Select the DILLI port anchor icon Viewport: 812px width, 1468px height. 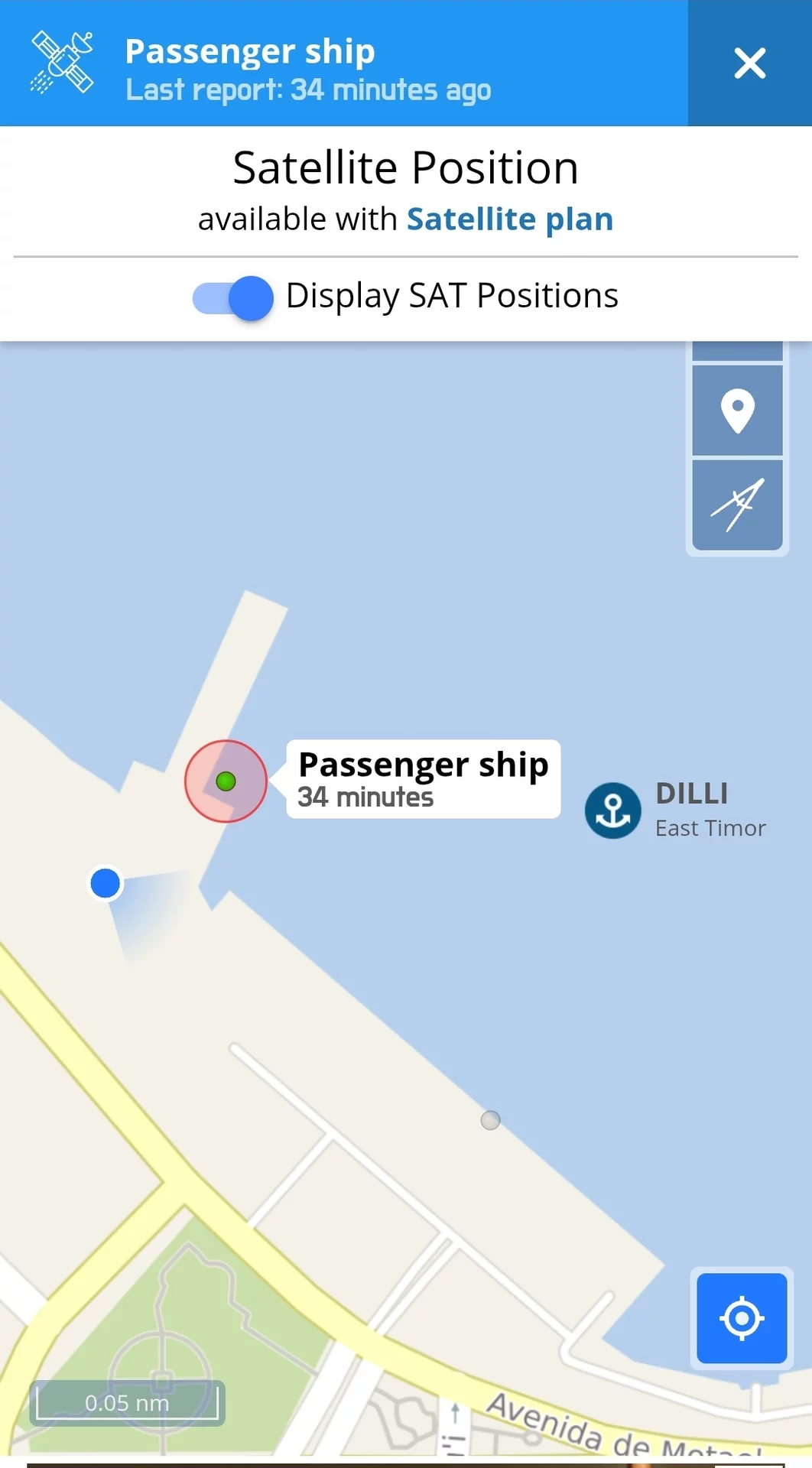click(x=613, y=810)
